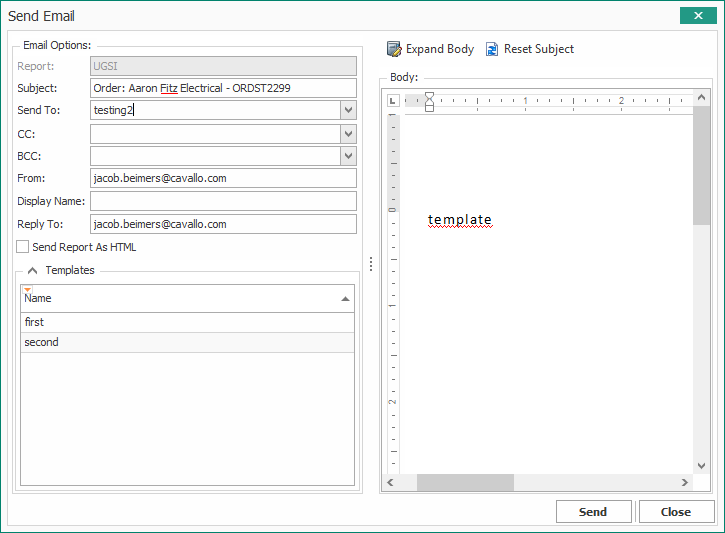Click the ruler tab-stop selector icon

click(x=393, y=100)
